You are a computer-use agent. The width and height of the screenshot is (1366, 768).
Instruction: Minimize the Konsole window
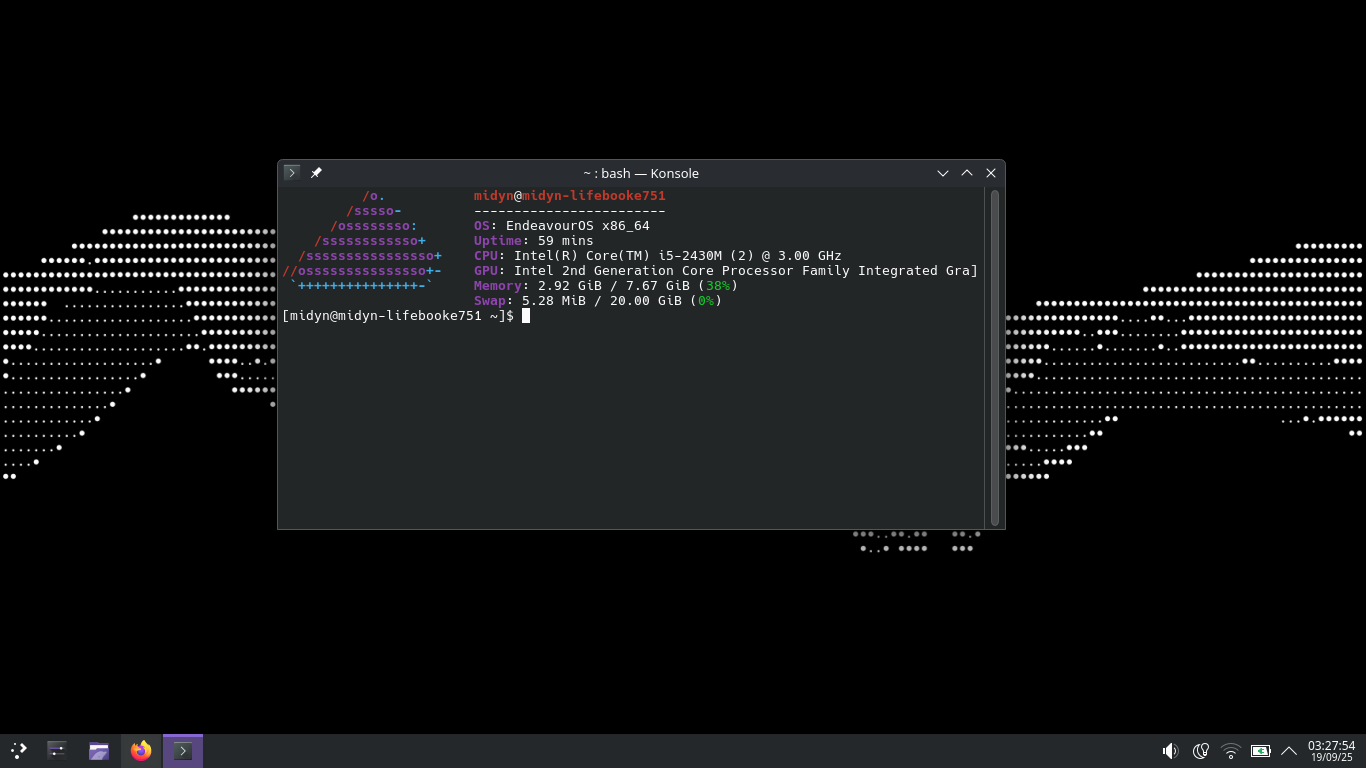click(942, 173)
